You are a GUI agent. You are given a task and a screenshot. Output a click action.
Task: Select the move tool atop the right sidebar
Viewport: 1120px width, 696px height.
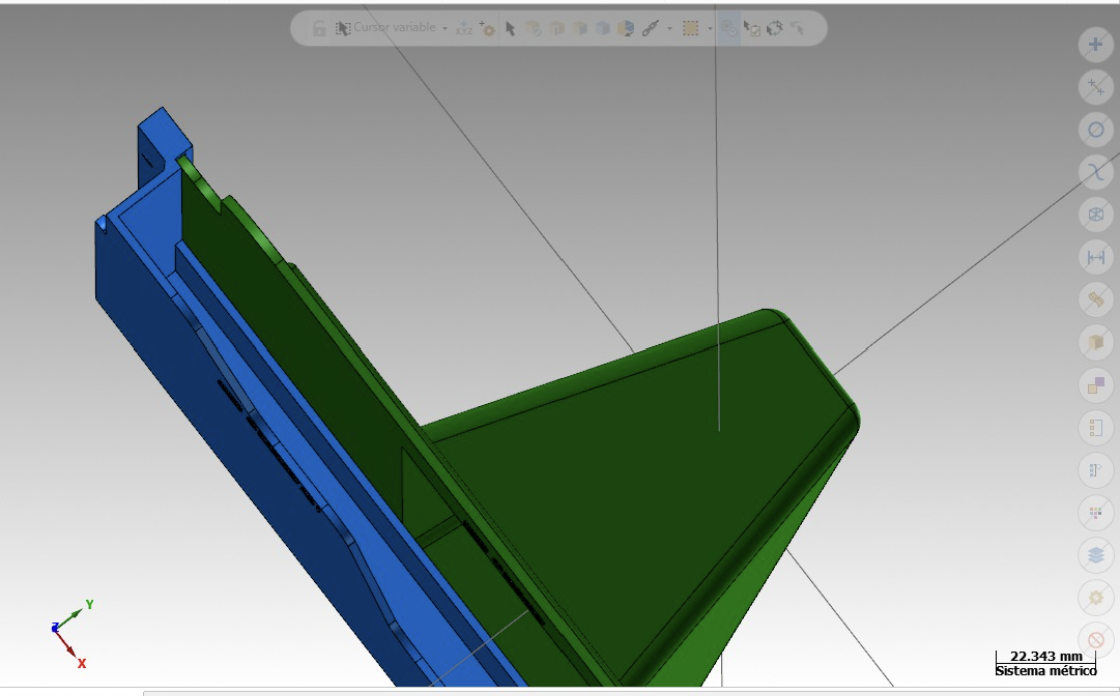tap(1095, 45)
